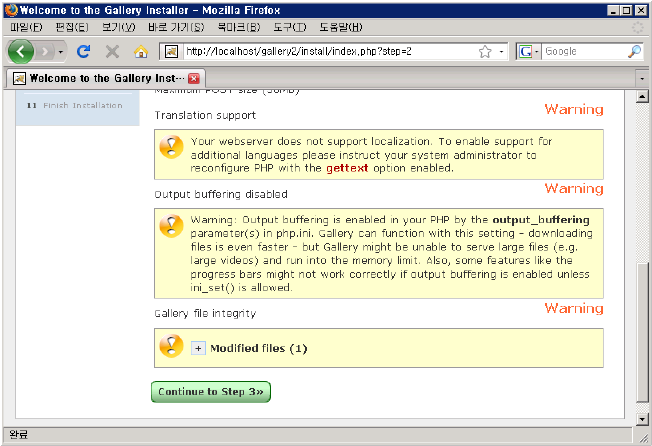Click the Google search input box
The width and height of the screenshot is (652, 446).
coord(584,52)
